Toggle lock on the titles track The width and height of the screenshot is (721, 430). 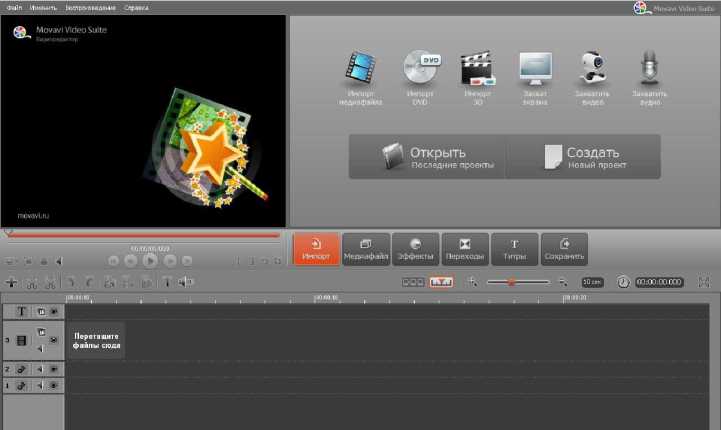(41, 312)
